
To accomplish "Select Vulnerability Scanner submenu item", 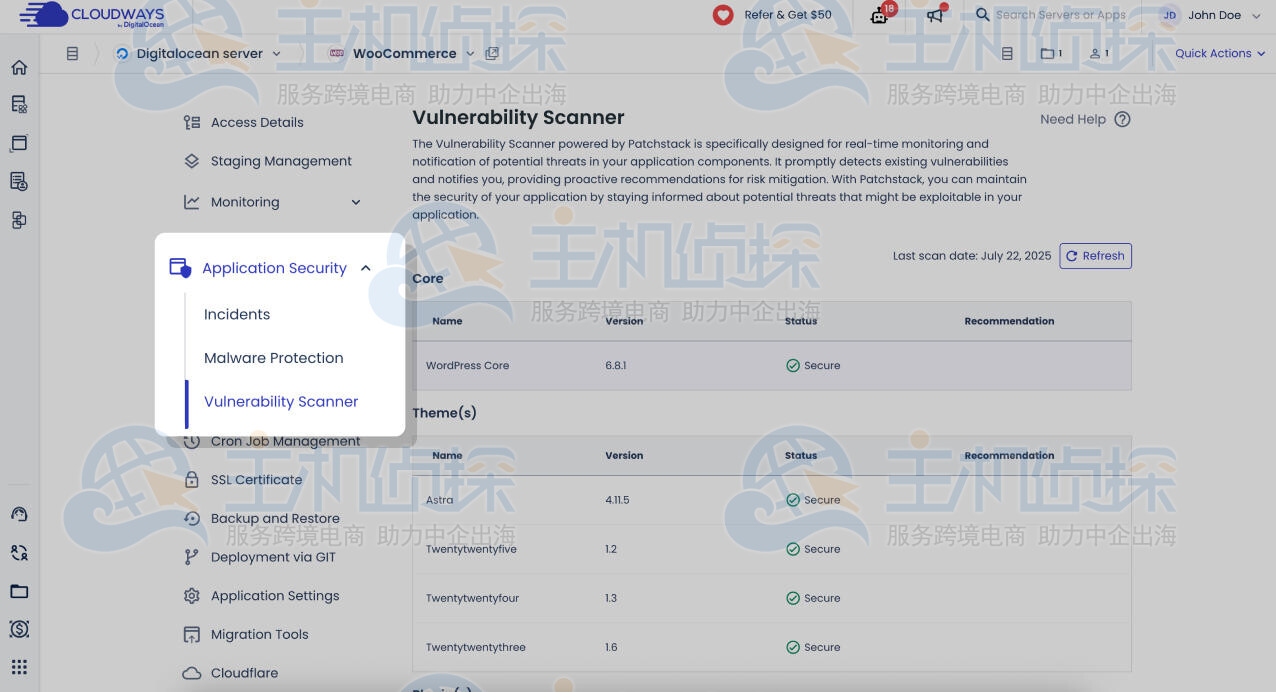I will coord(281,402).
